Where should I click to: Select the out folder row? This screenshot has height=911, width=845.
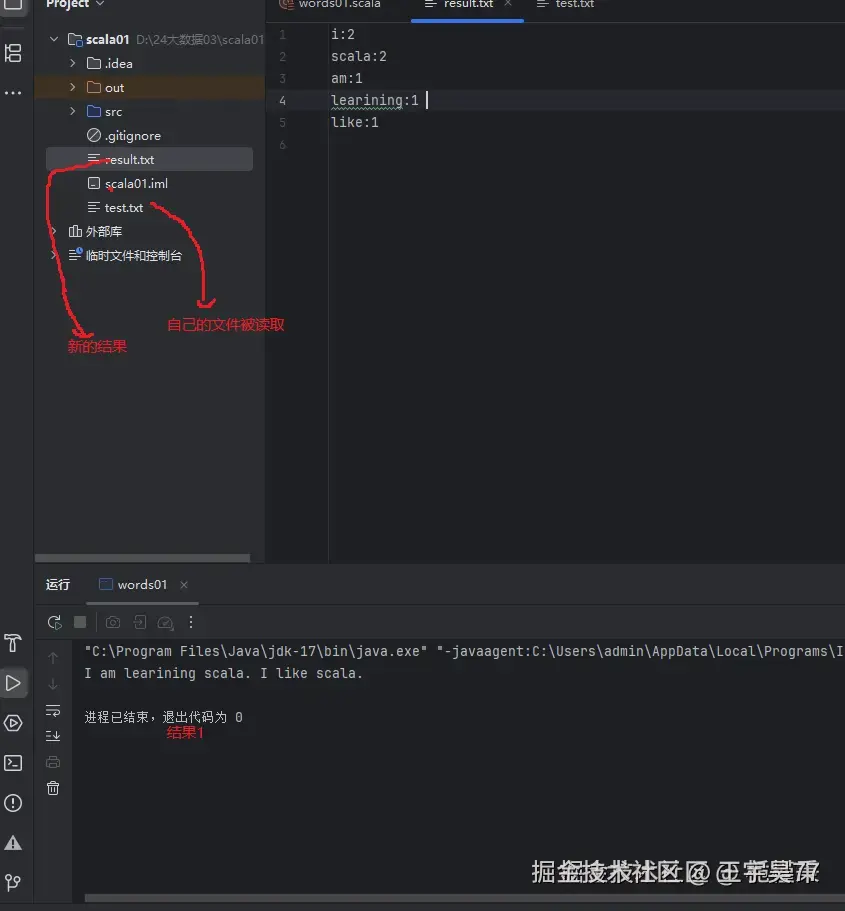click(x=149, y=87)
